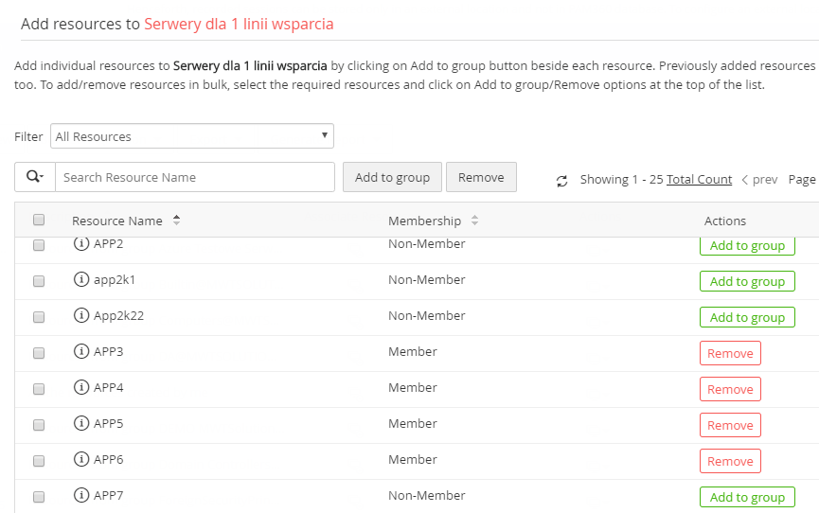Click the Total Count link
Screen dimensions: 819x513
[699, 180]
